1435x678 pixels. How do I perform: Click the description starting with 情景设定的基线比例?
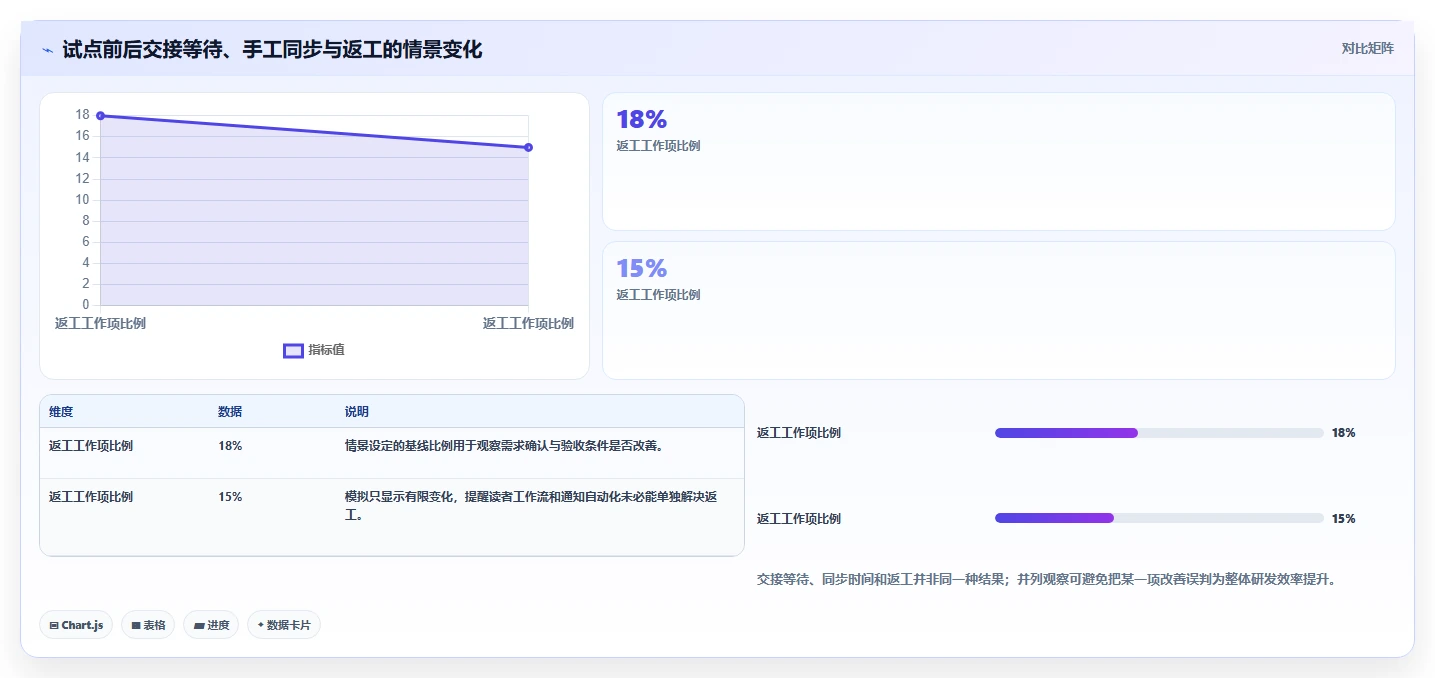pyautogui.click(x=504, y=446)
